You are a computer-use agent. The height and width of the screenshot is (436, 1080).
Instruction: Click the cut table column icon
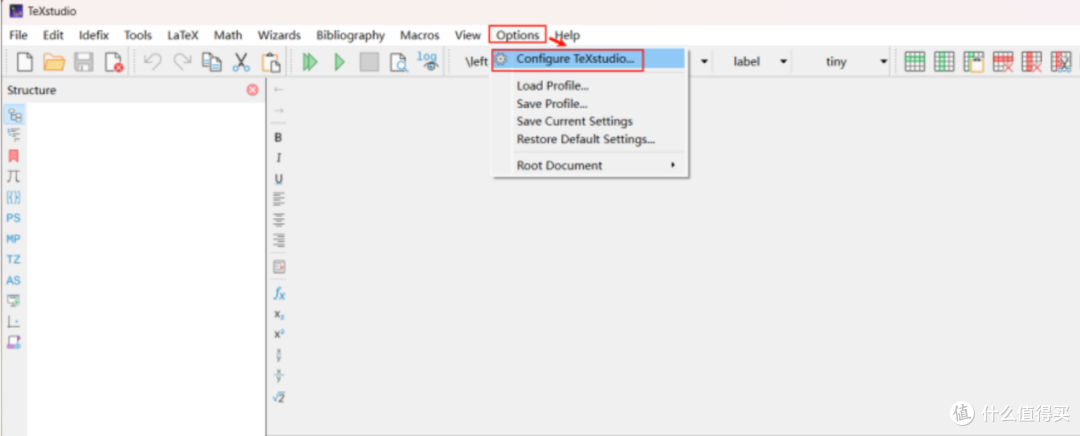coord(1061,62)
